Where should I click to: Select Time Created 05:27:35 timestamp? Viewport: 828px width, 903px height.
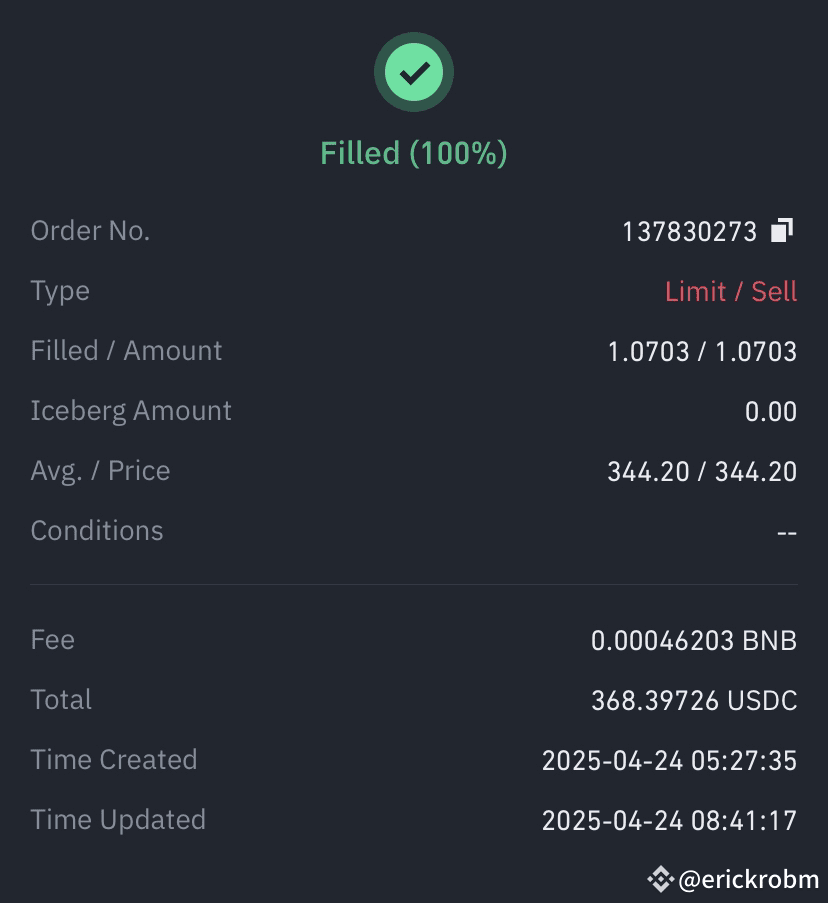click(670, 761)
